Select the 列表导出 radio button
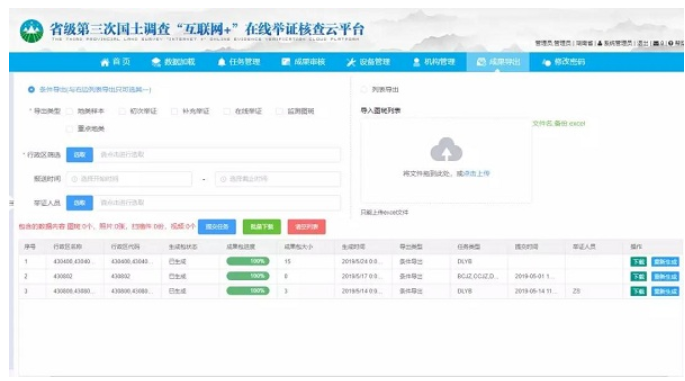The width and height of the screenshot is (685, 381). click(363, 90)
